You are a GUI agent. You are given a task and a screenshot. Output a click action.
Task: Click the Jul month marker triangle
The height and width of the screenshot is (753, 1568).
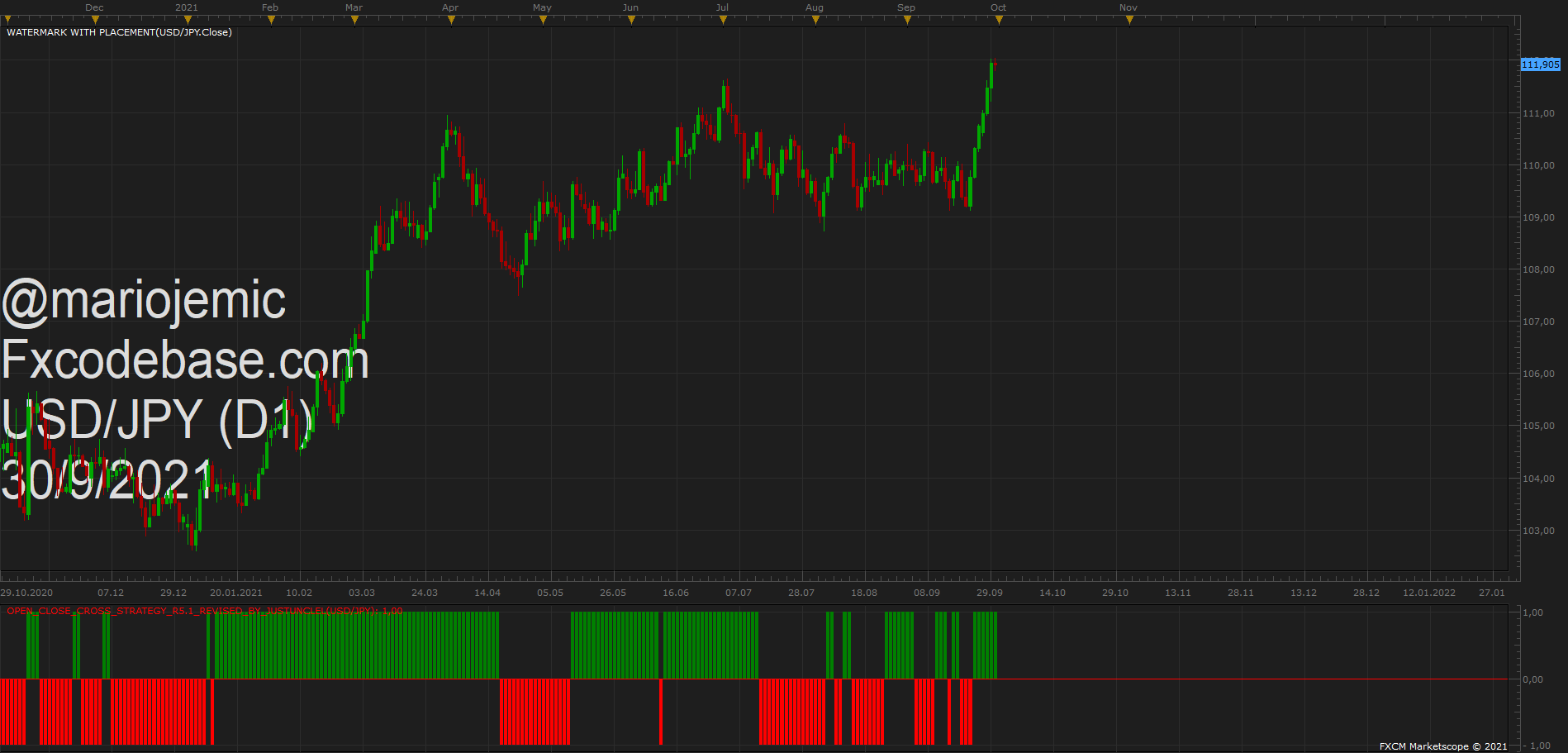[723, 20]
